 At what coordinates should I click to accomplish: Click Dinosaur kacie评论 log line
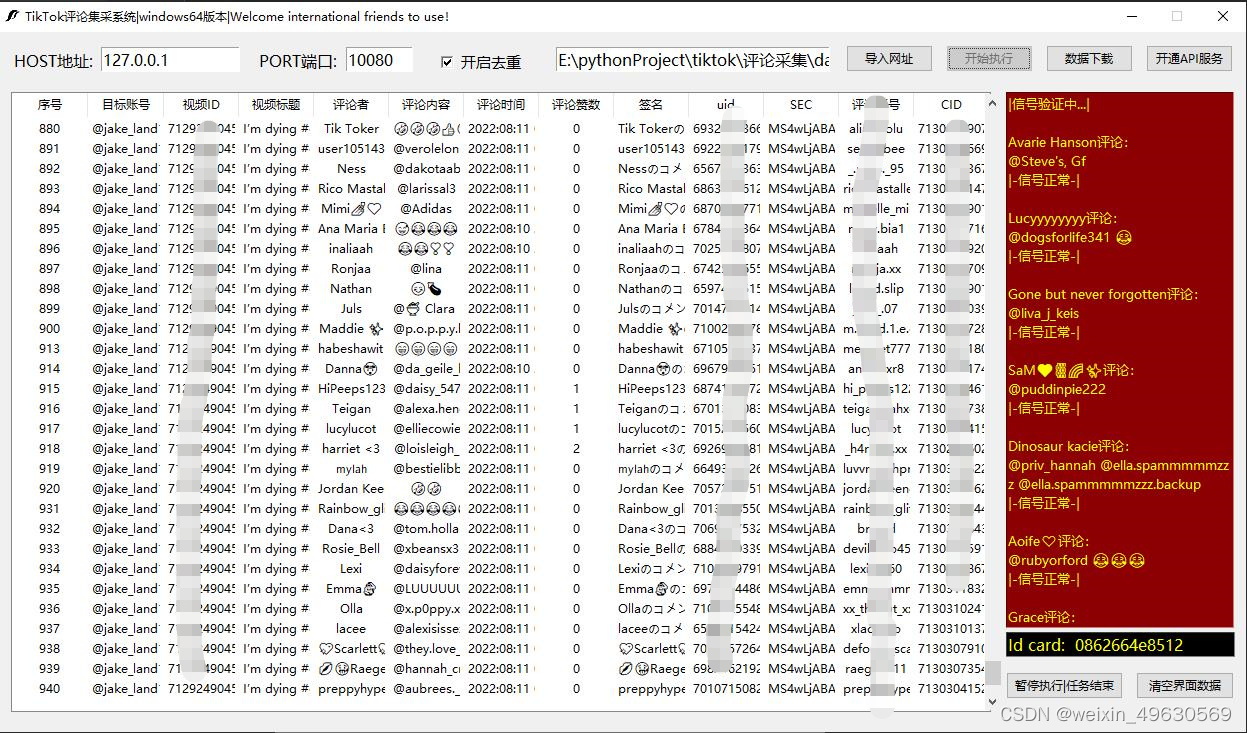tap(1068, 446)
